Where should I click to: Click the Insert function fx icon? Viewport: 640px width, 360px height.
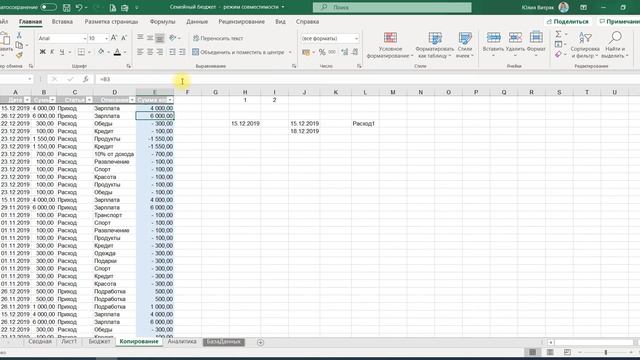pos(86,79)
